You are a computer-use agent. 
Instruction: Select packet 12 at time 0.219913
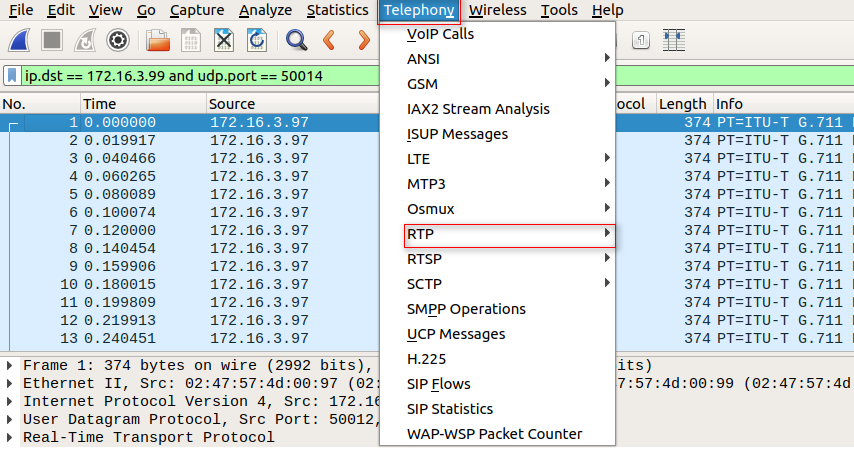190,320
